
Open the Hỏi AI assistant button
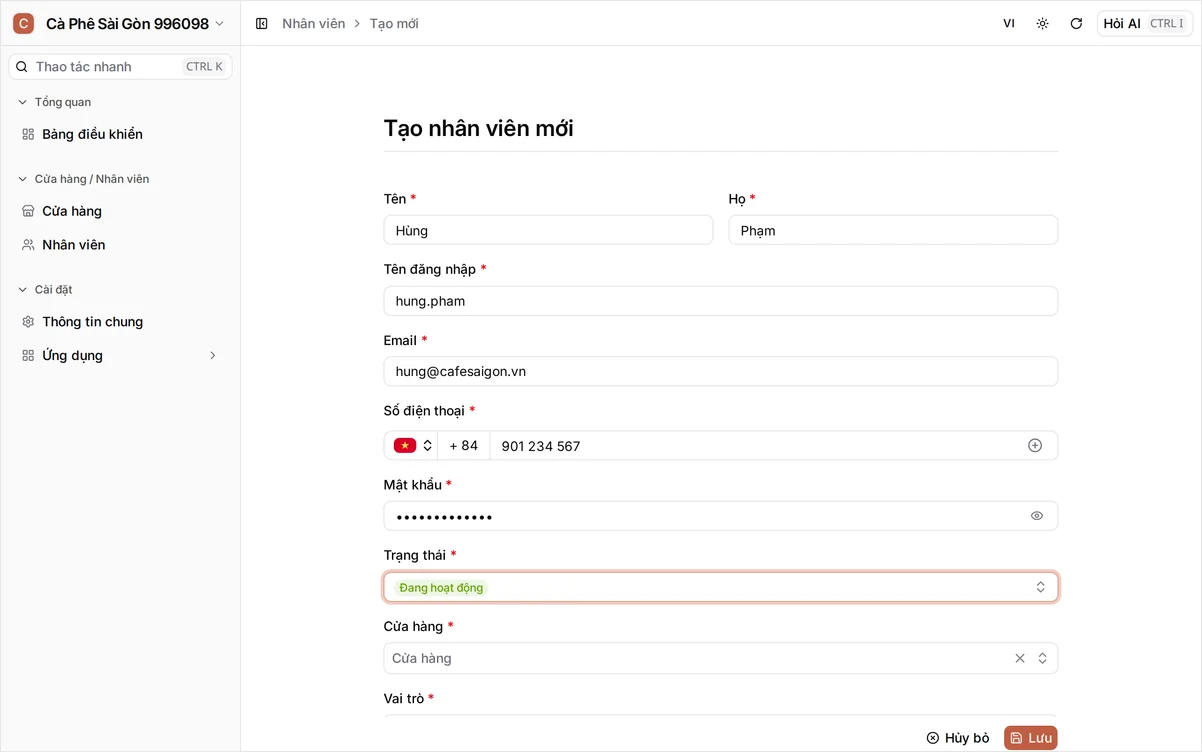(1145, 23)
